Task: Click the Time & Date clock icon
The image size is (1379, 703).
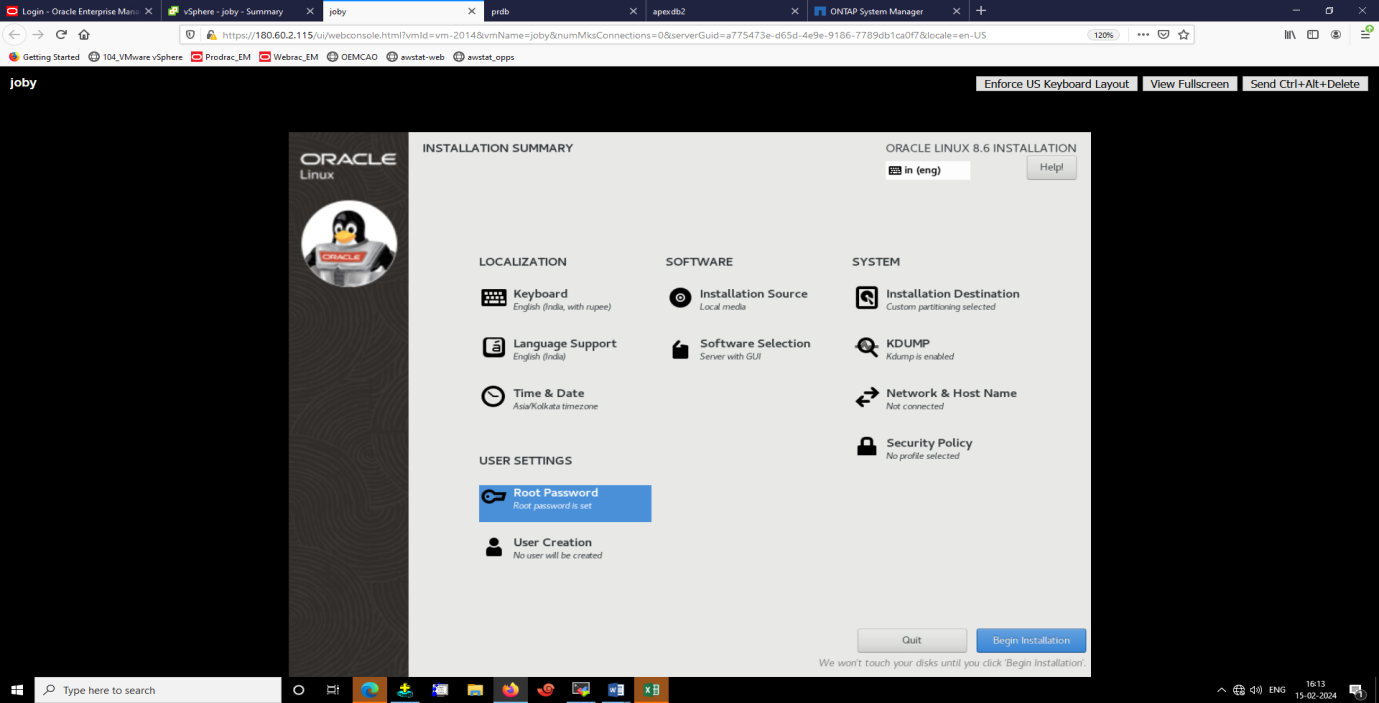Action: 493,397
